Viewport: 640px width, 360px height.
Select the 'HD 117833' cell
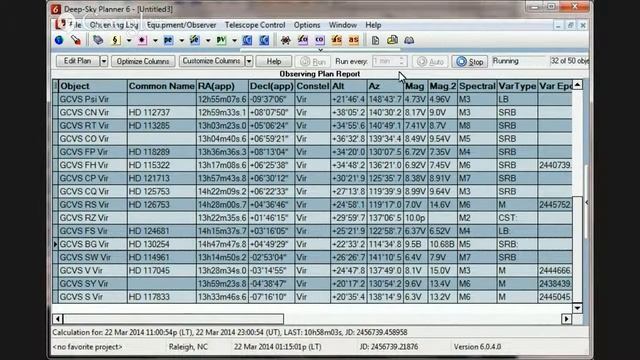(x=162, y=297)
